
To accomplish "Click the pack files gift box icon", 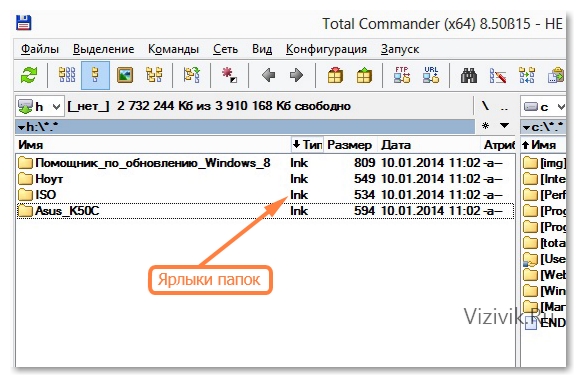I will pyautogui.click(x=335, y=75).
